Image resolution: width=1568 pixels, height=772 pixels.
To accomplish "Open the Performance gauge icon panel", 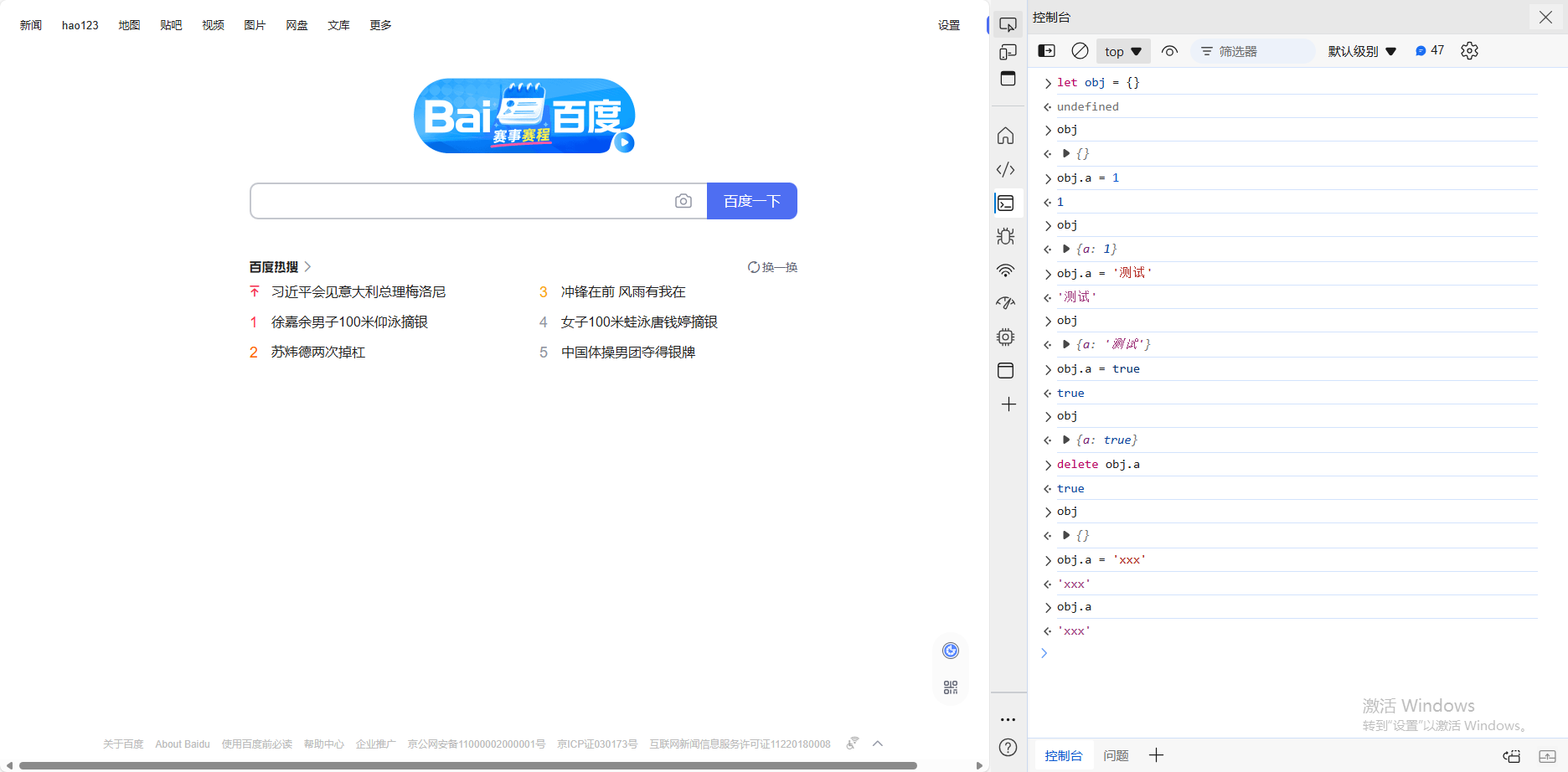I will click(1006, 303).
